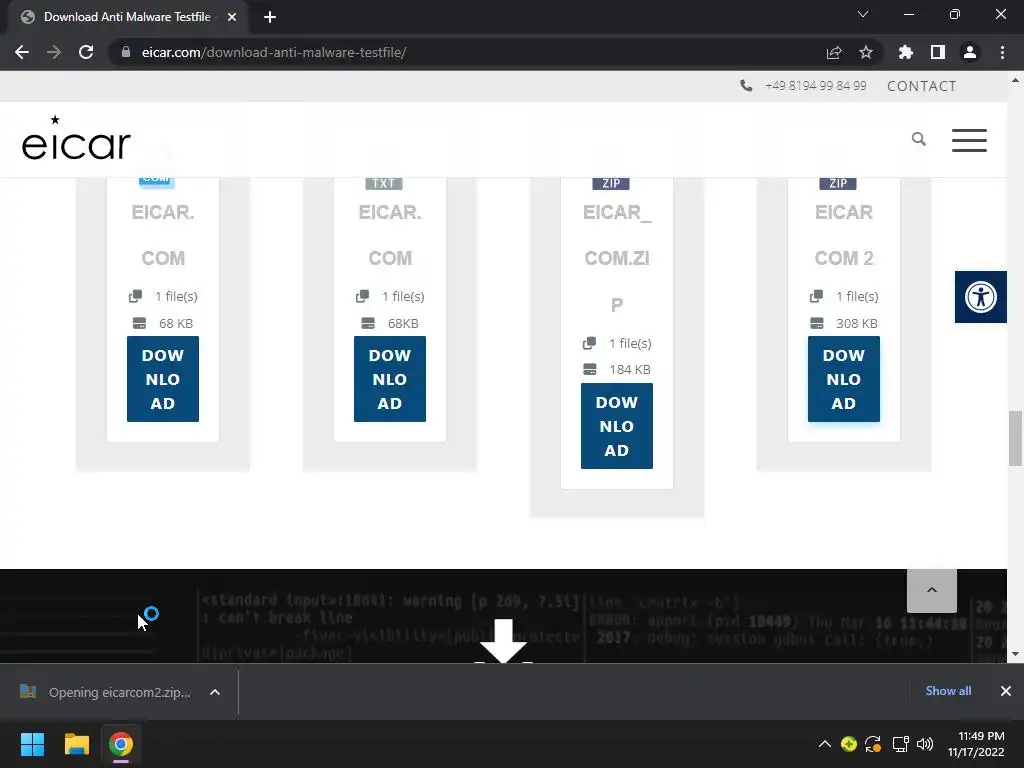Click the phone icon beside the number
Viewport: 1024px width, 768px height.
(746, 86)
